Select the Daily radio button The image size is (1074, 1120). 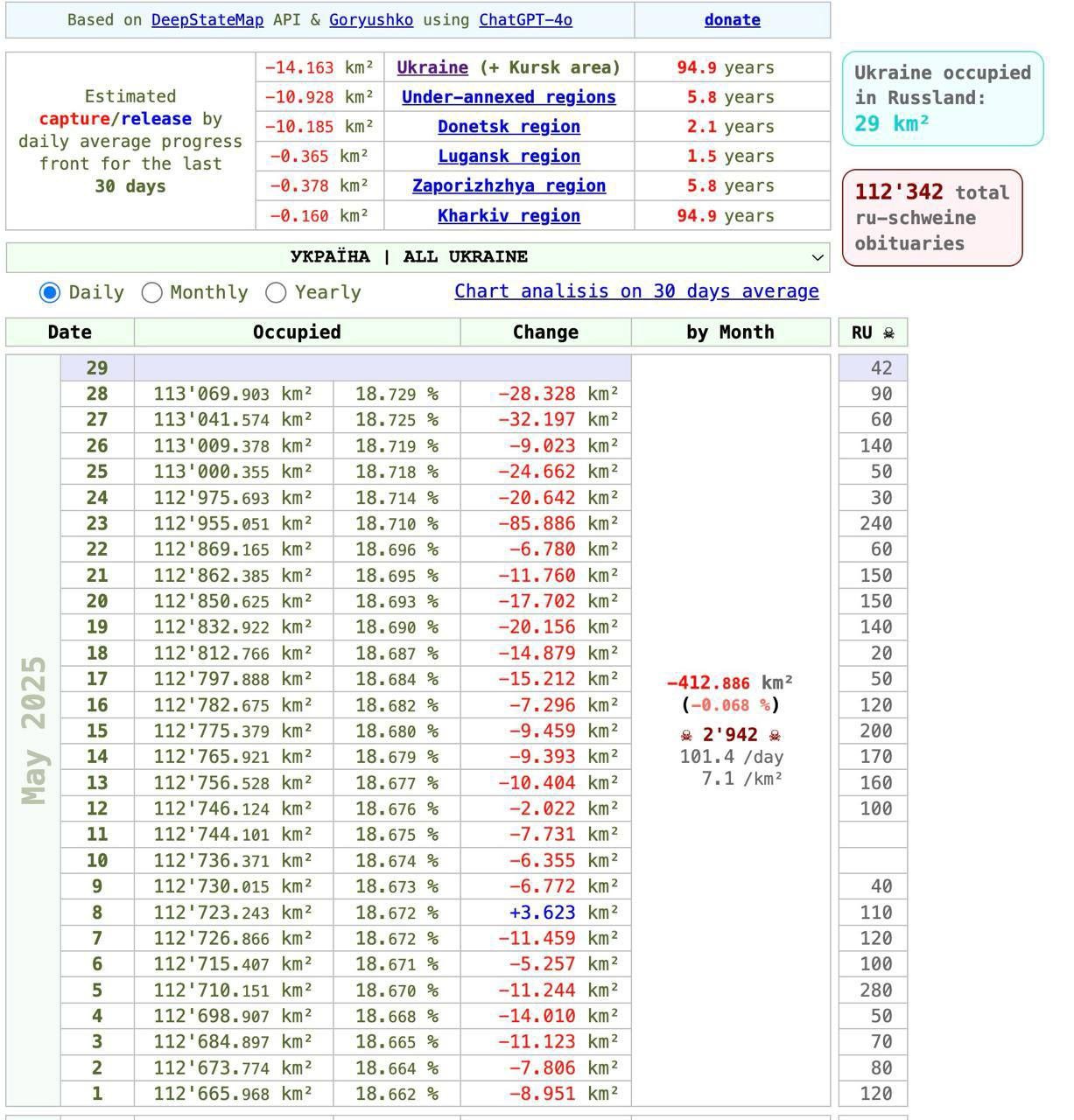(x=50, y=292)
